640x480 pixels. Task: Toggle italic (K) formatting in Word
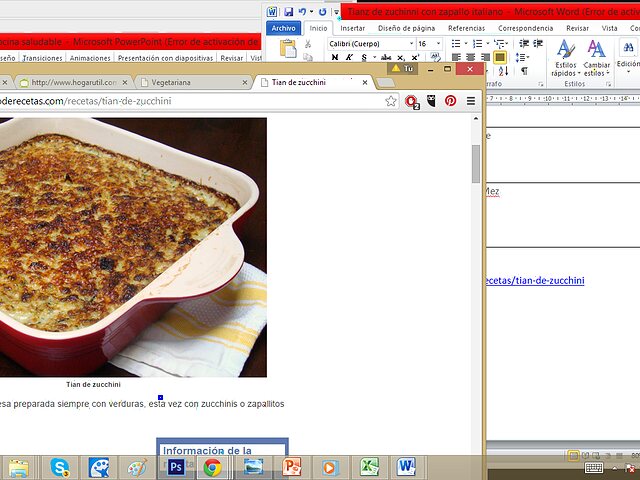coord(349,57)
